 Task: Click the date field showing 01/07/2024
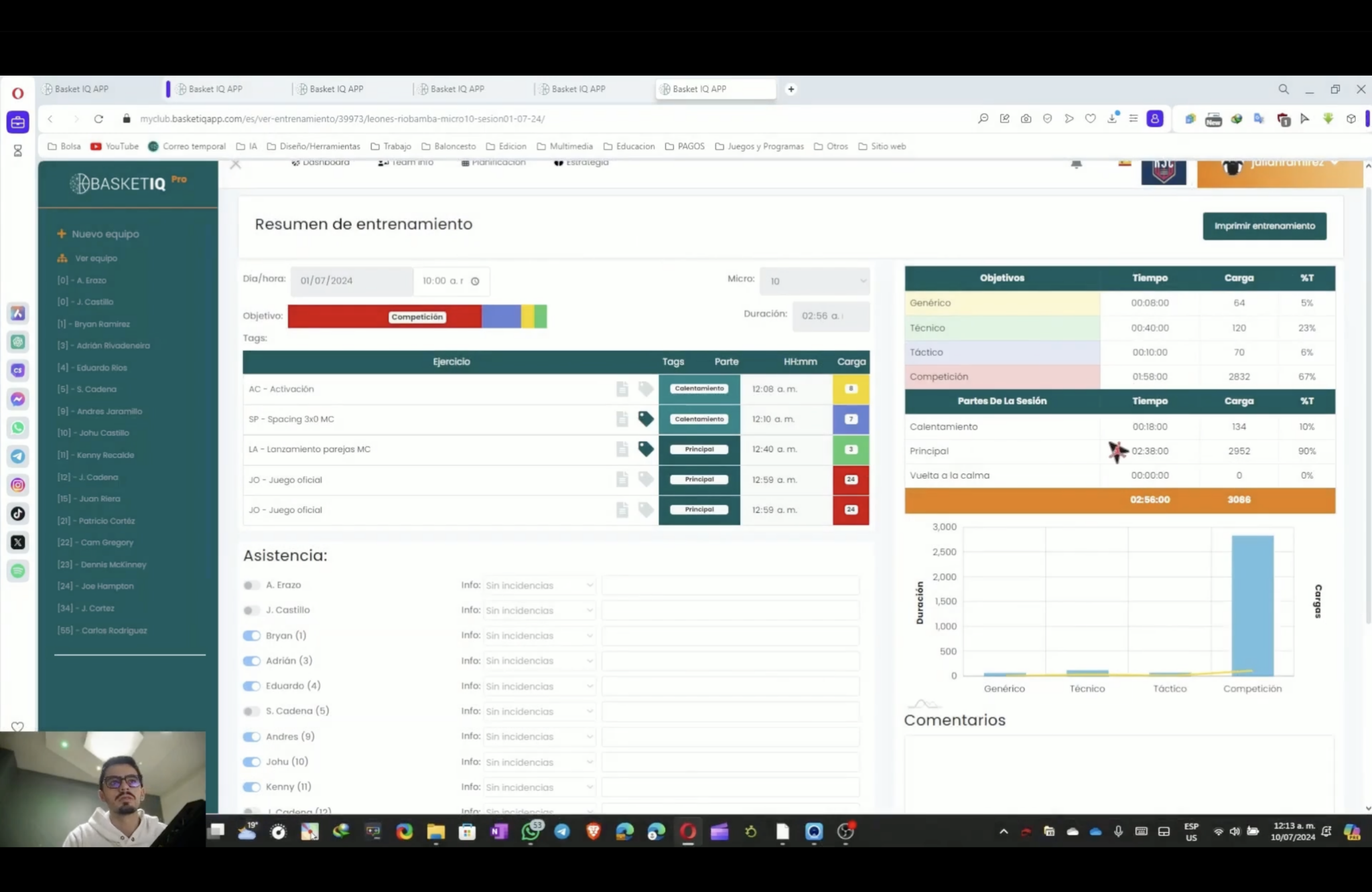coord(352,281)
